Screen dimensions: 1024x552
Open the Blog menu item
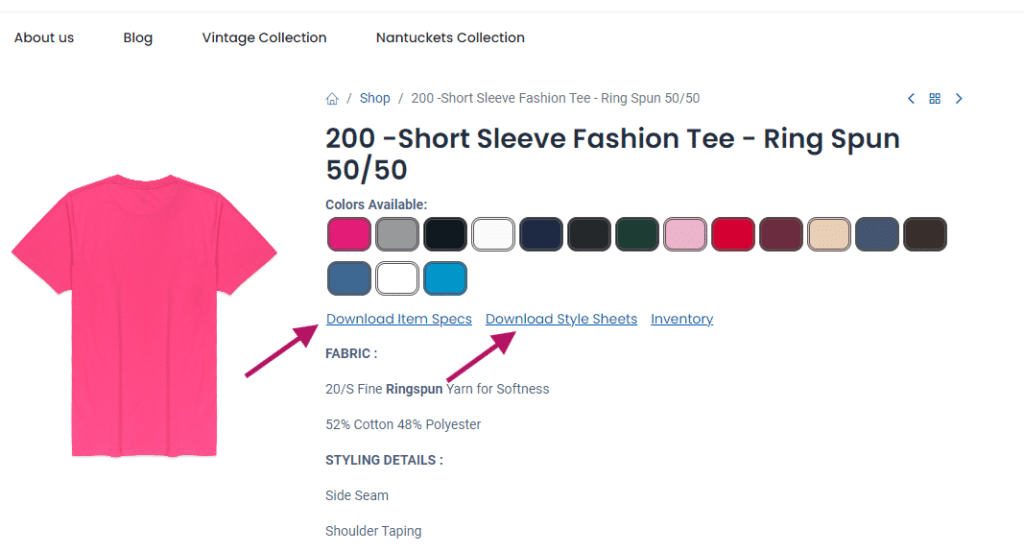coord(138,38)
